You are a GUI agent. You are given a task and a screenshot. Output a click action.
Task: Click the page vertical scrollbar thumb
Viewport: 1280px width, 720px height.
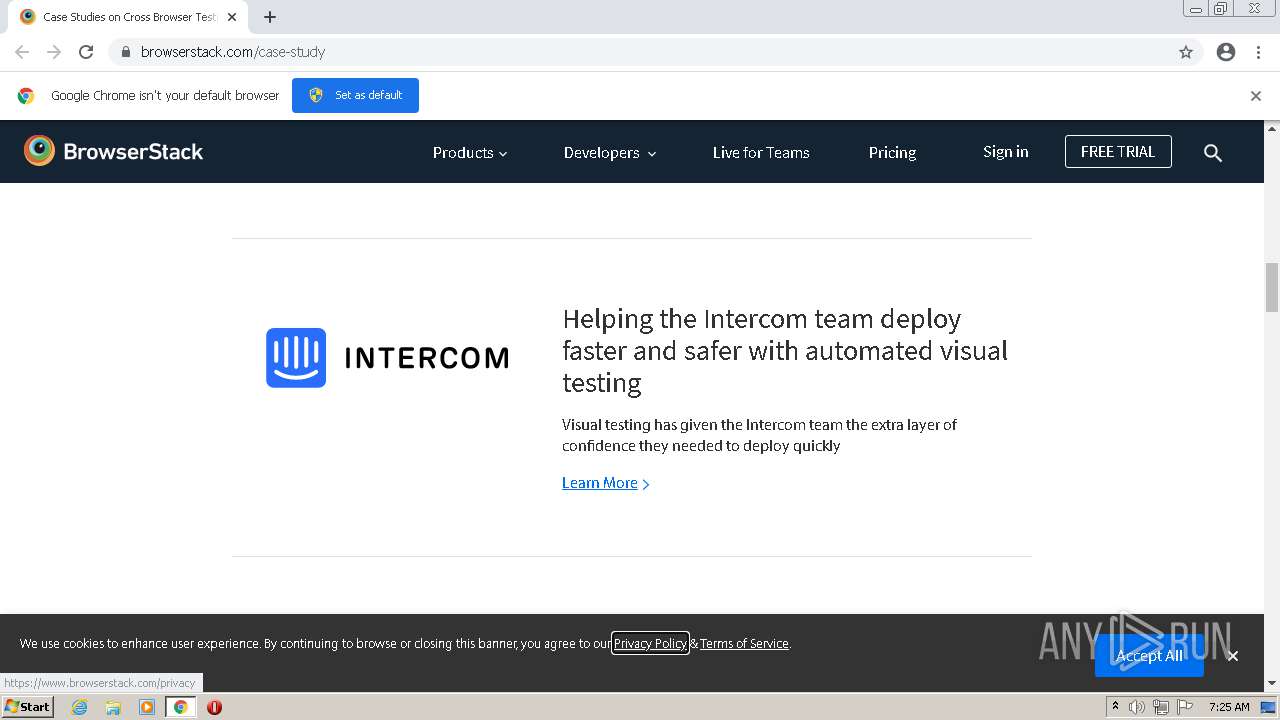(x=1272, y=287)
